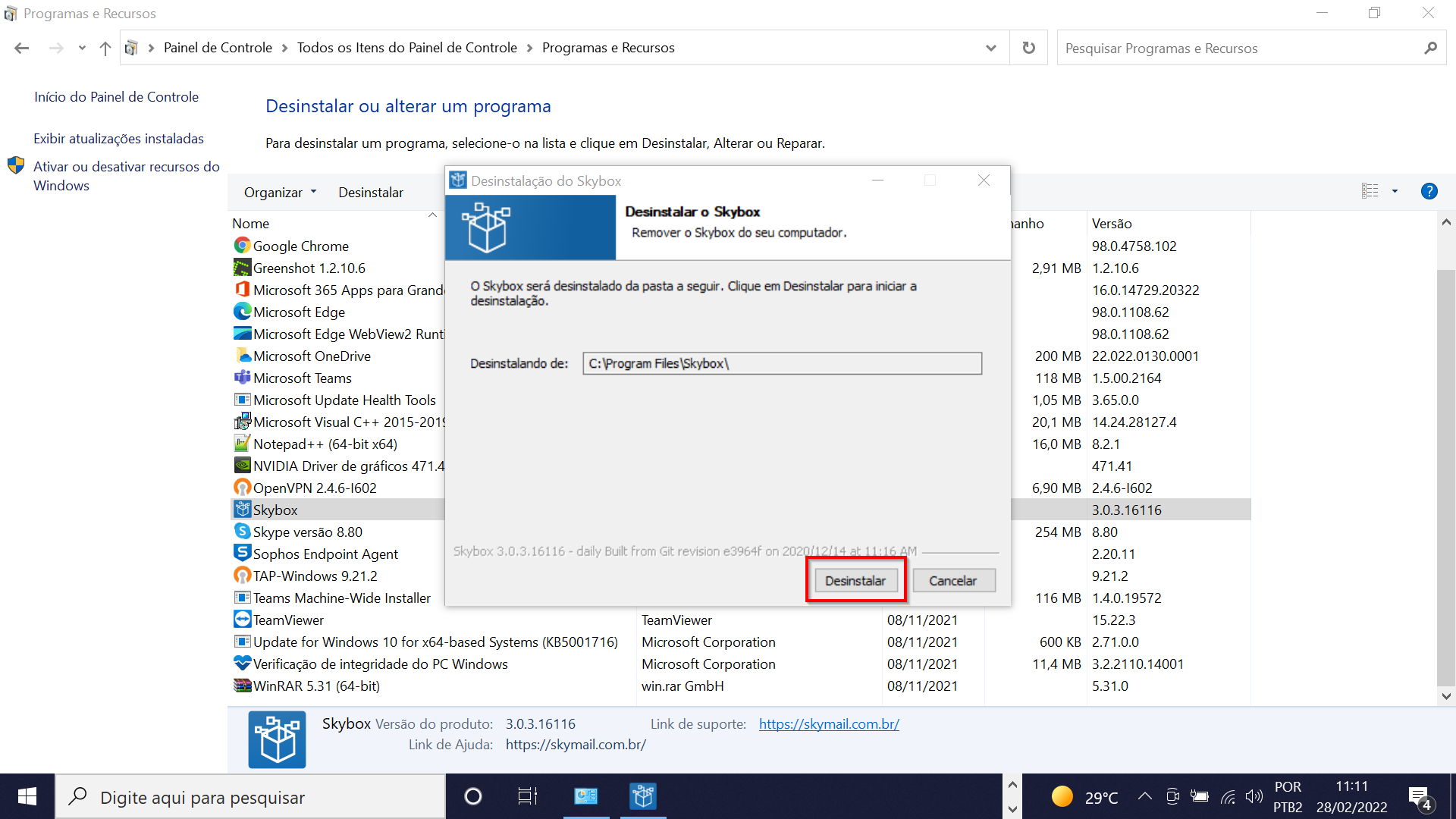The height and width of the screenshot is (819, 1456).
Task: Click the TeamViewer icon in list
Action: 242,620
